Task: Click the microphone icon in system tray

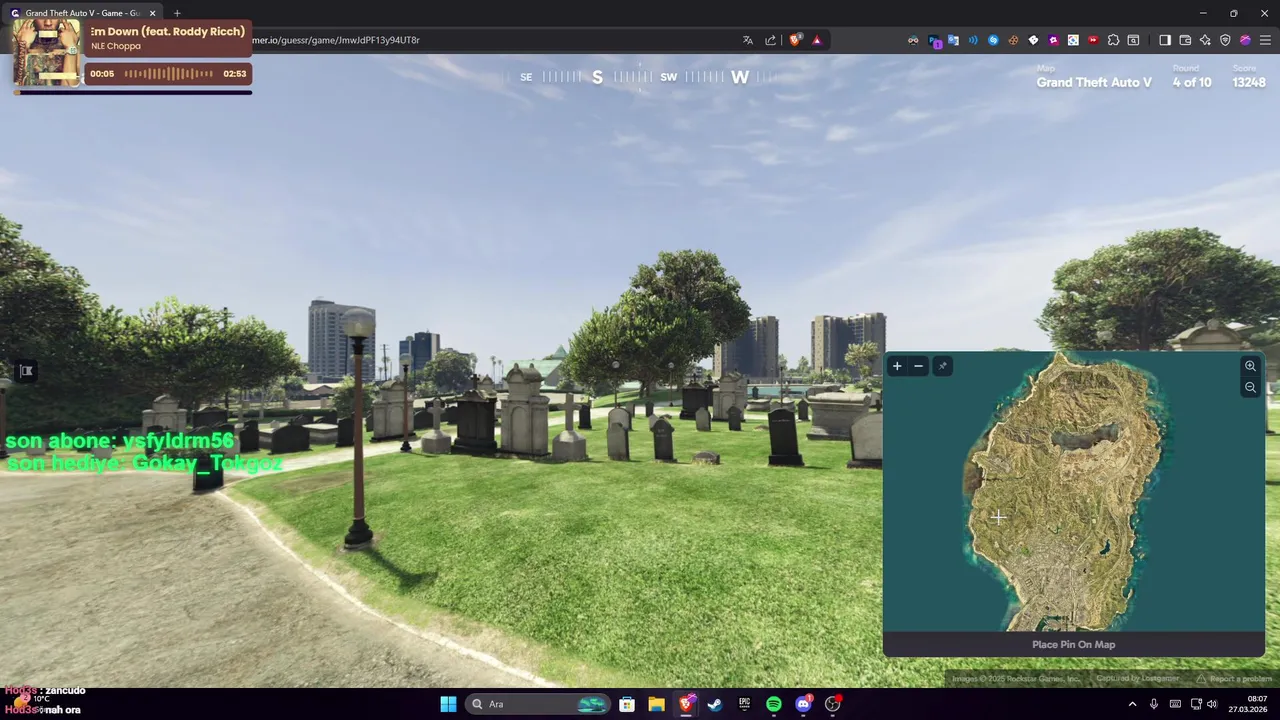Action: [1154, 704]
